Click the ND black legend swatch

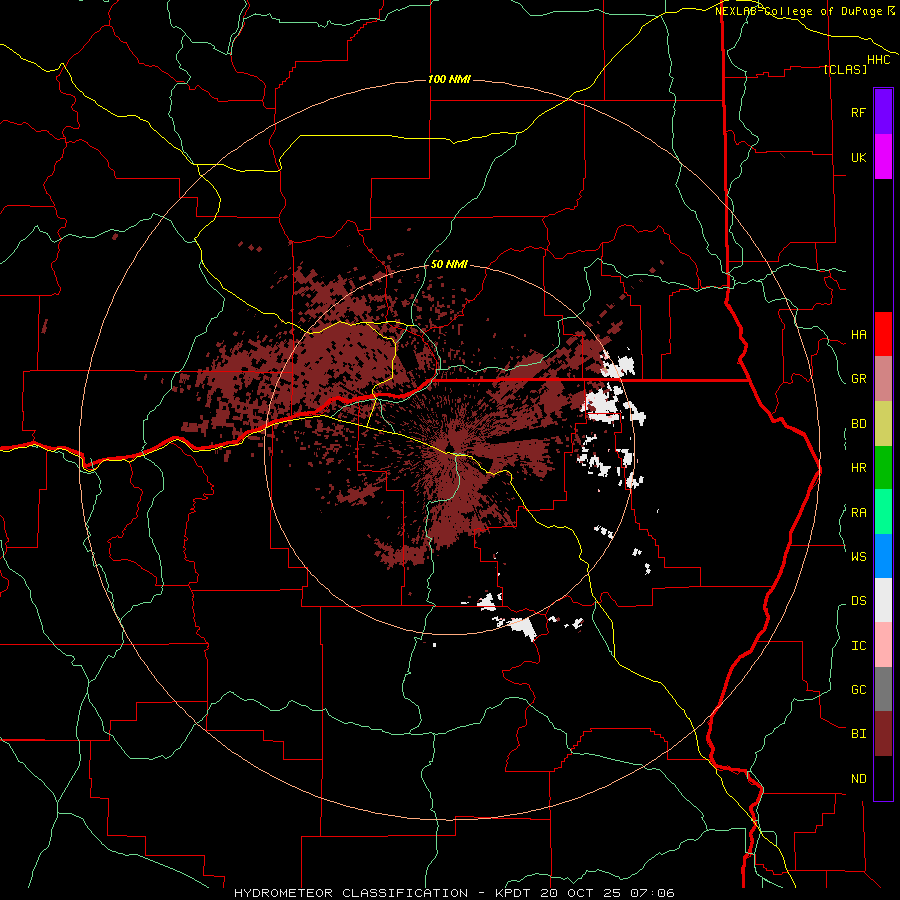[883, 778]
